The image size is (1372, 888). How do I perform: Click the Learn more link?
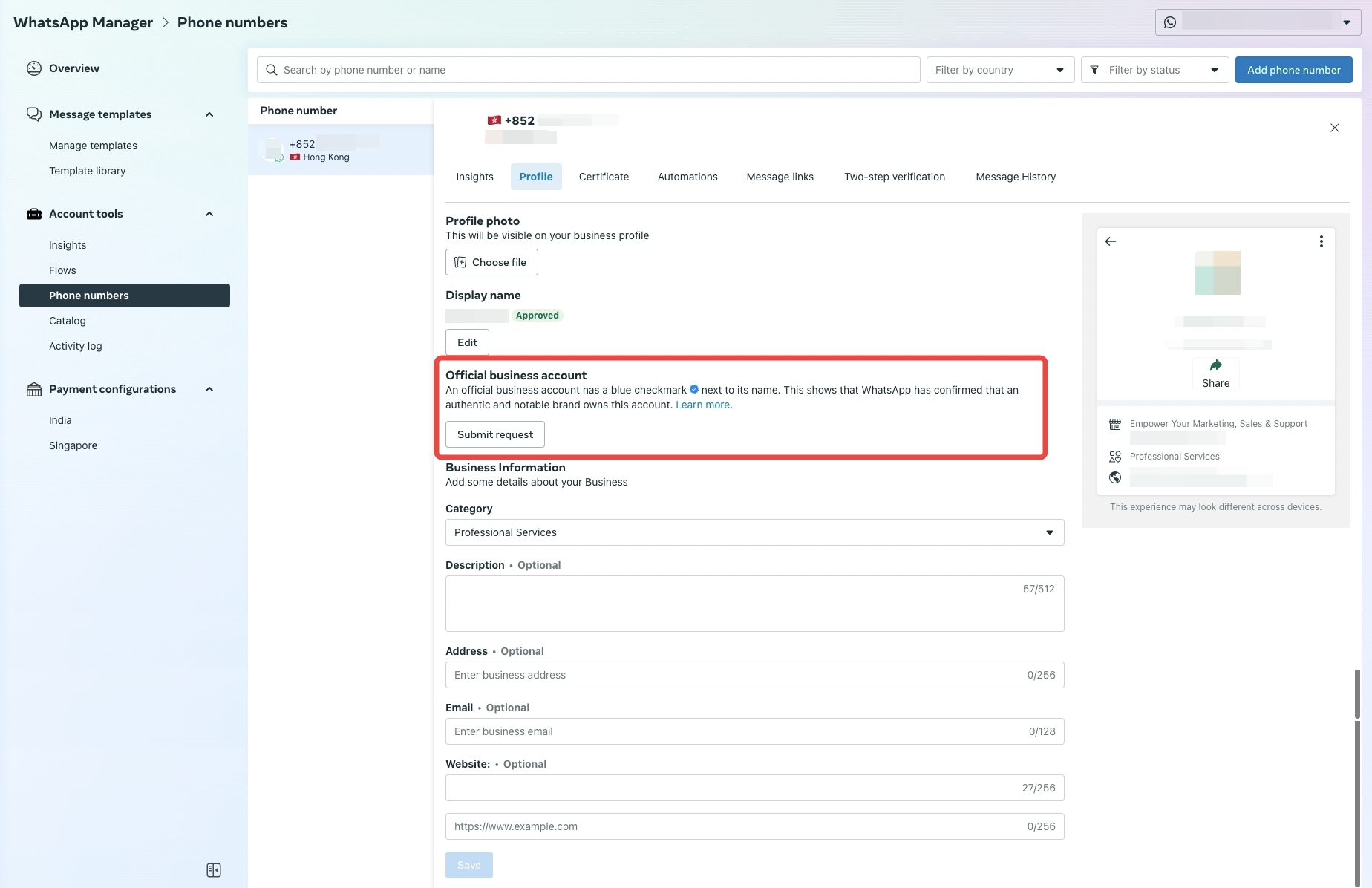coord(703,405)
